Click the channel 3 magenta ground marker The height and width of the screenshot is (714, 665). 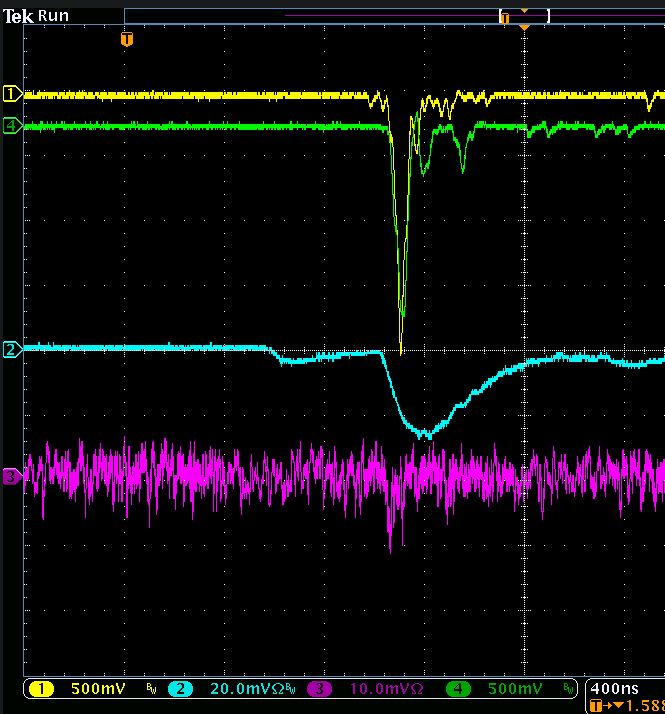pos(11,477)
